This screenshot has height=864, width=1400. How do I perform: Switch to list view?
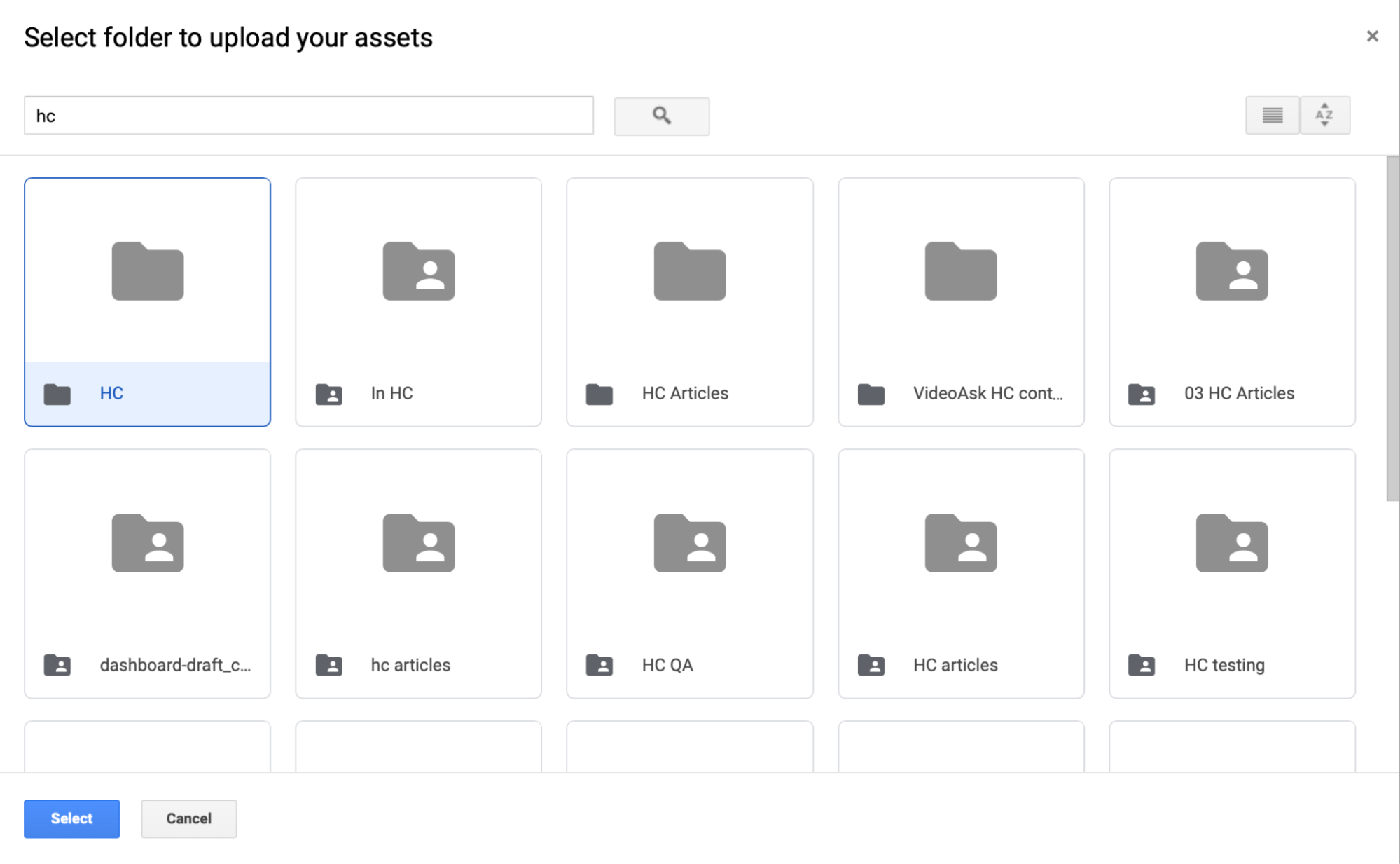tap(1272, 116)
